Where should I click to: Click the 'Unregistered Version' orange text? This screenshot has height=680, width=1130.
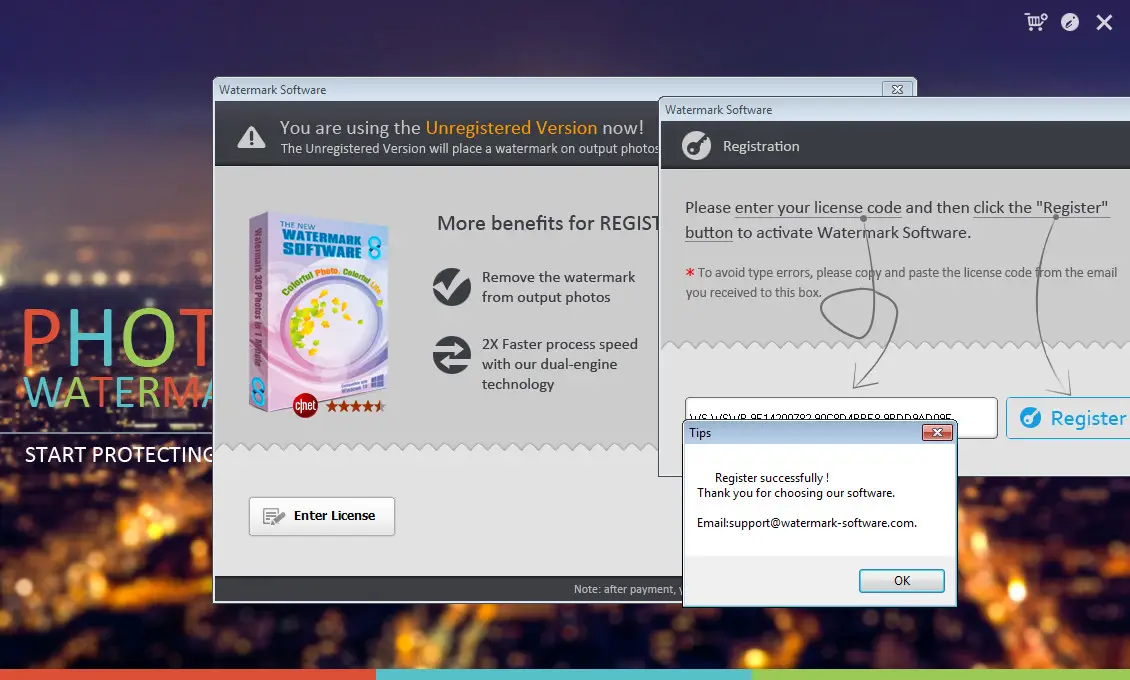(511, 128)
